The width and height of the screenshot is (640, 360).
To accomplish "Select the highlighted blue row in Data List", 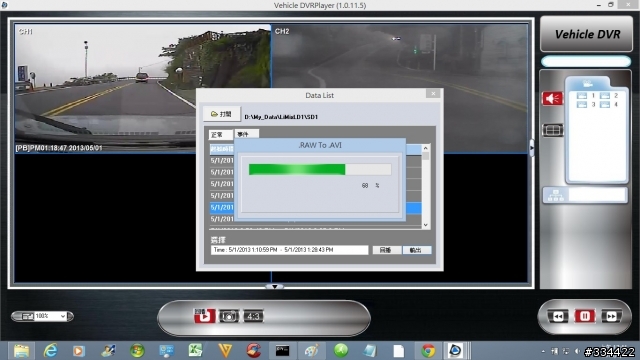I will (316, 208).
